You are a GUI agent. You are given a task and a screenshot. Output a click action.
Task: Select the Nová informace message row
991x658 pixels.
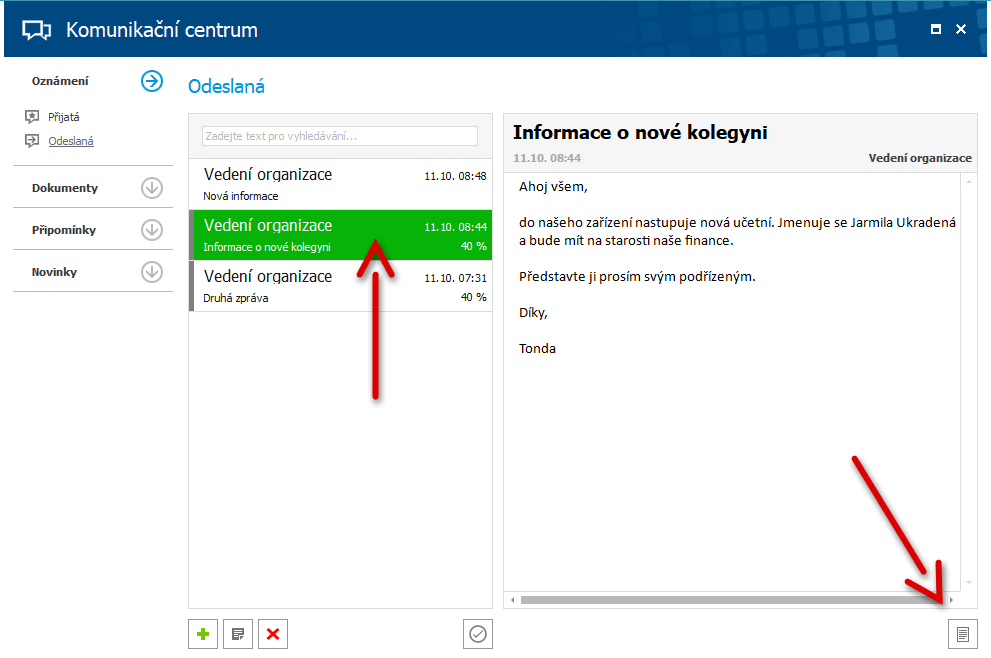tap(341, 184)
